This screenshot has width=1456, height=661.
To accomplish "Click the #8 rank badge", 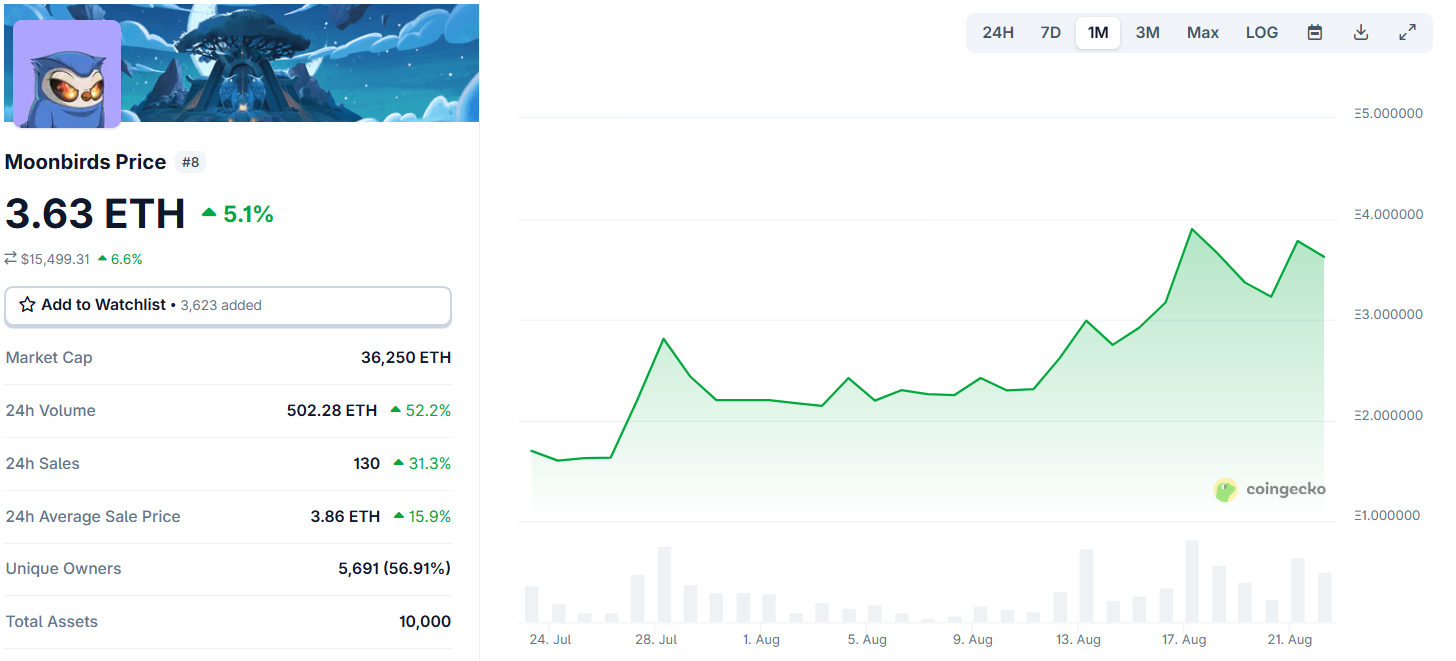I will pos(190,162).
